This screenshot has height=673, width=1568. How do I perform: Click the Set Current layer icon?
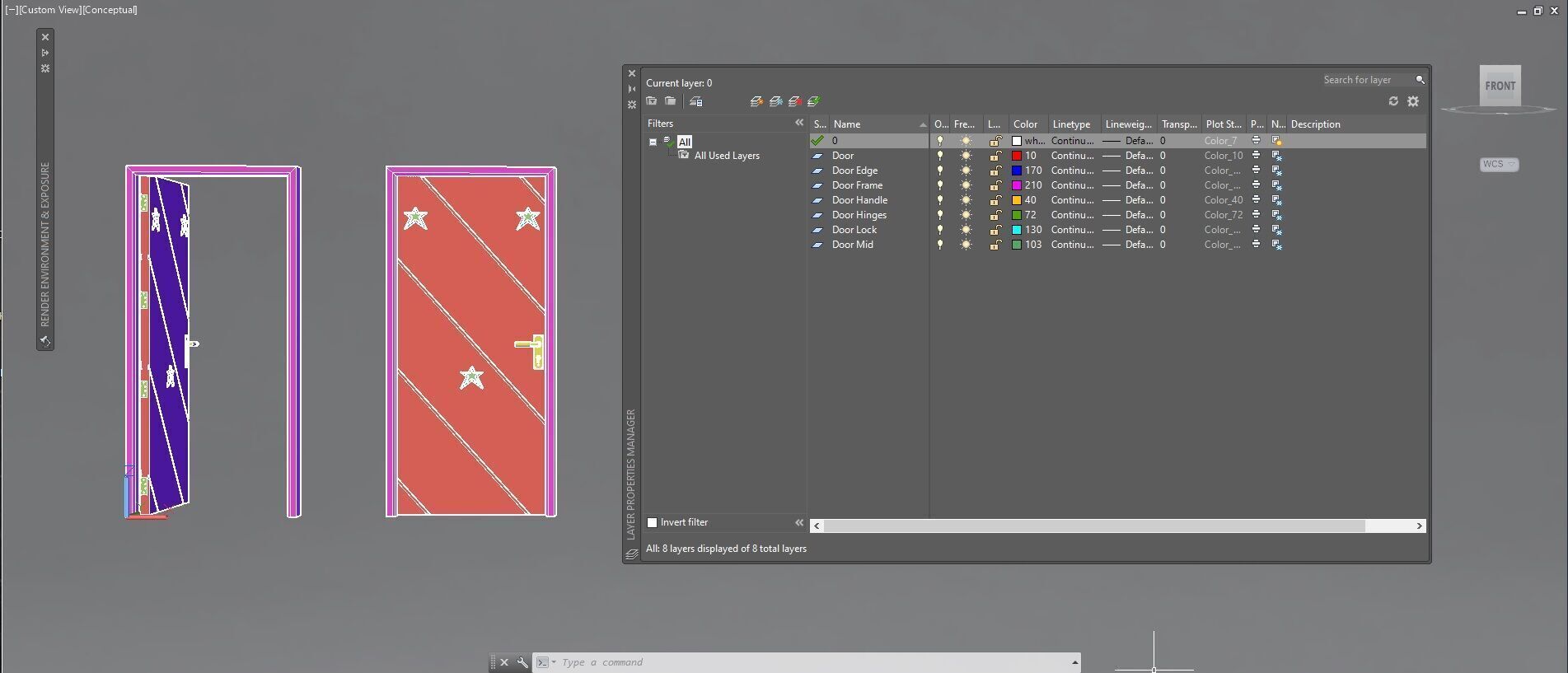point(813,101)
